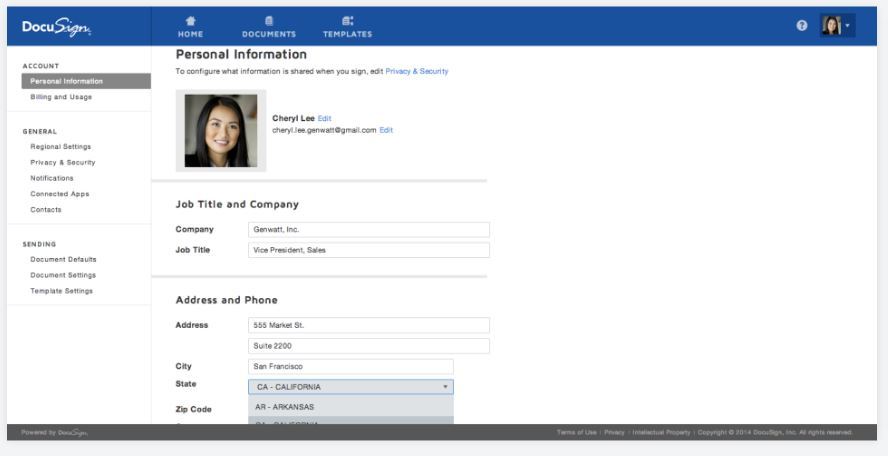This screenshot has width=888, height=456.
Task: Open the Templates tab
Action: coord(348,27)
